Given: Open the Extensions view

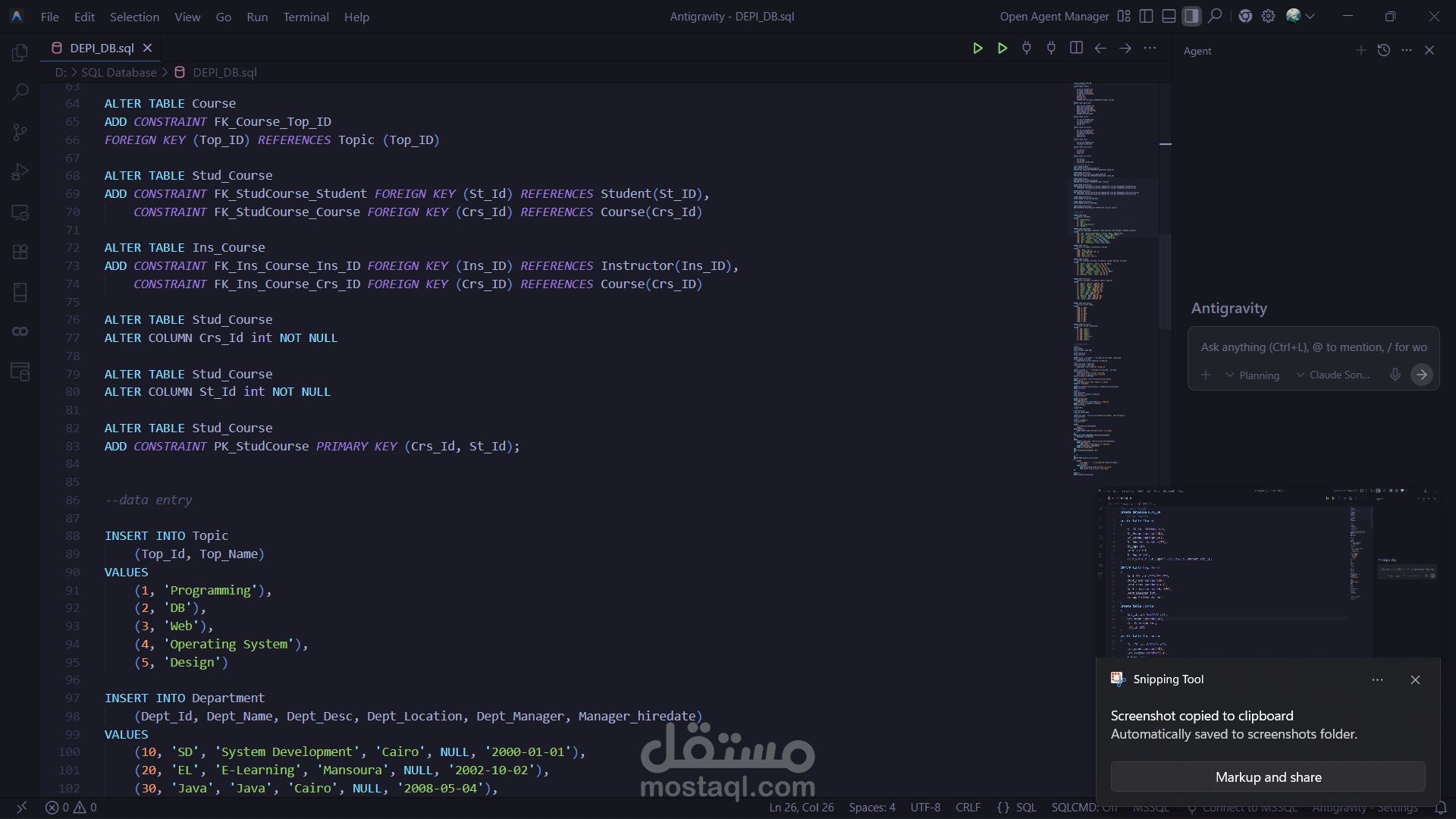Looking at the screenshot, I should coord(20,252).
